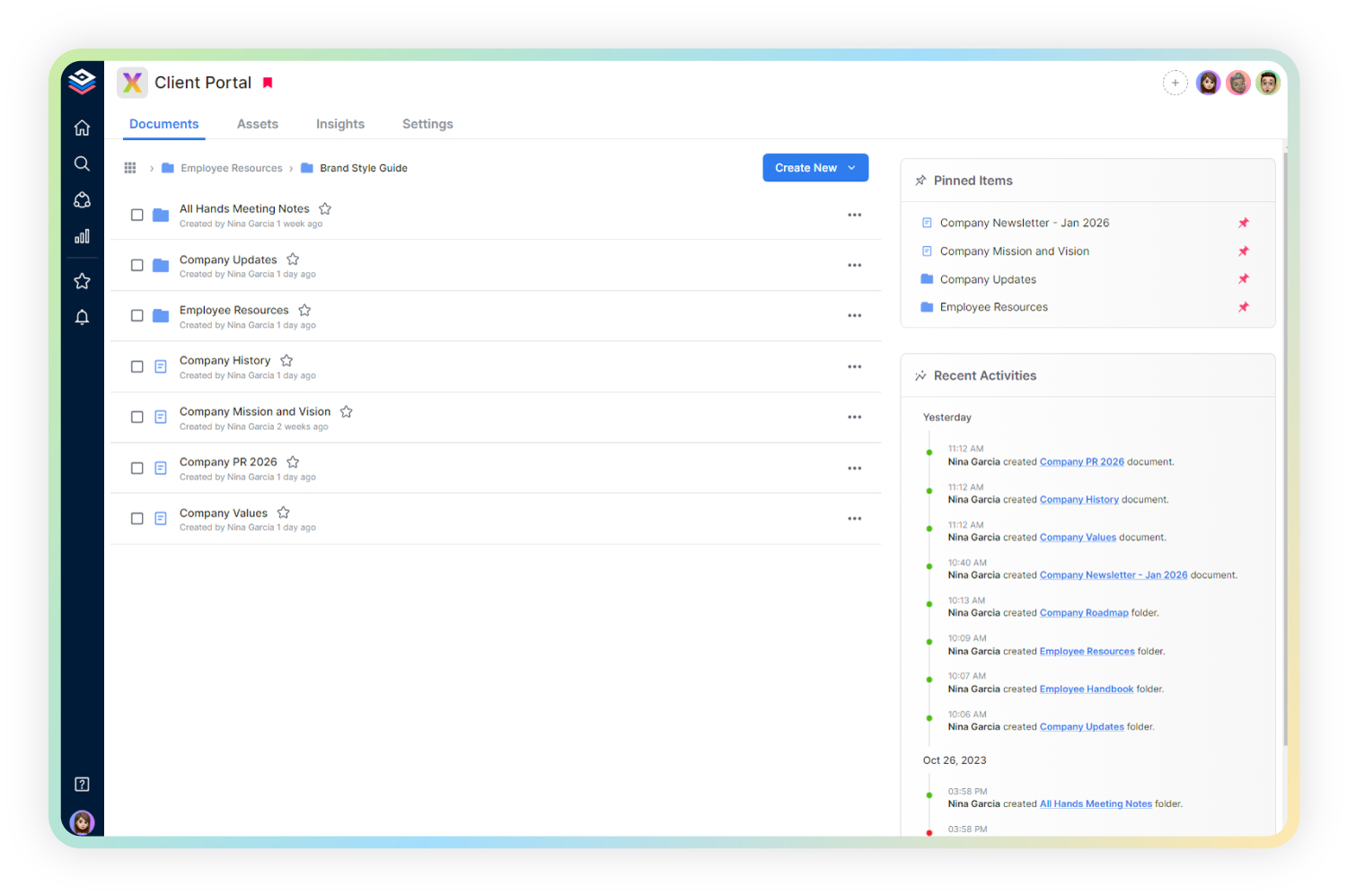The image size is (1347, 896).
Task: Unpin Company Mission and Vision item
Action: click(x=1244, y=251)
